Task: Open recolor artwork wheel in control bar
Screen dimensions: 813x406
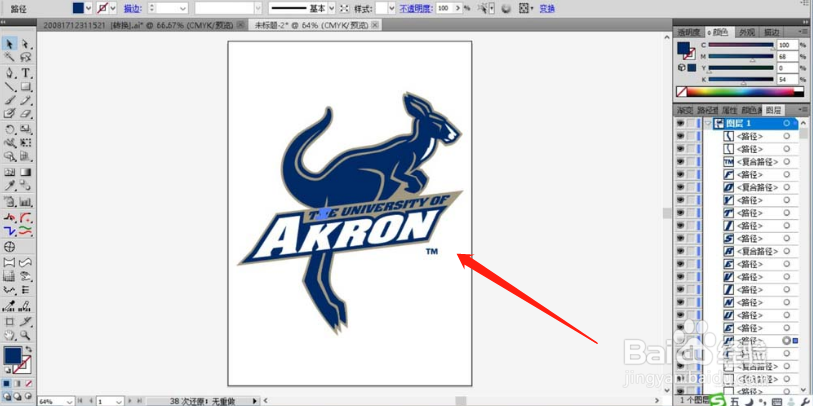Action: click(507, 8)
